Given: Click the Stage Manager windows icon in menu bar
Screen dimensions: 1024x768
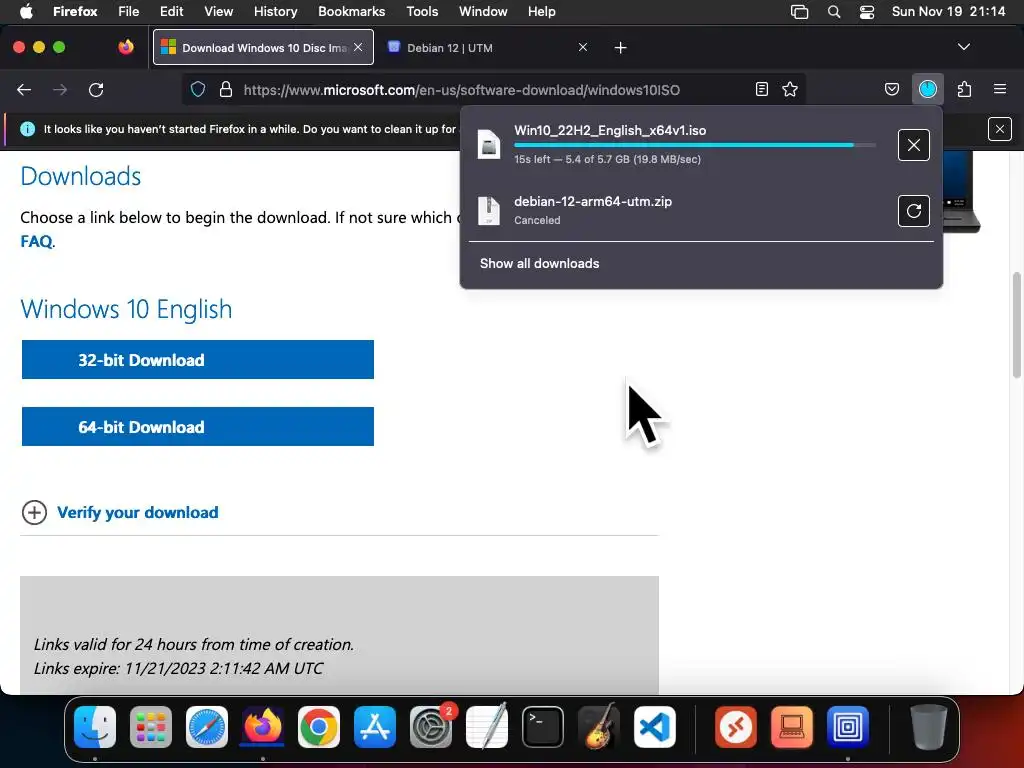Looking at the screenshot, I should click(799, 12).
